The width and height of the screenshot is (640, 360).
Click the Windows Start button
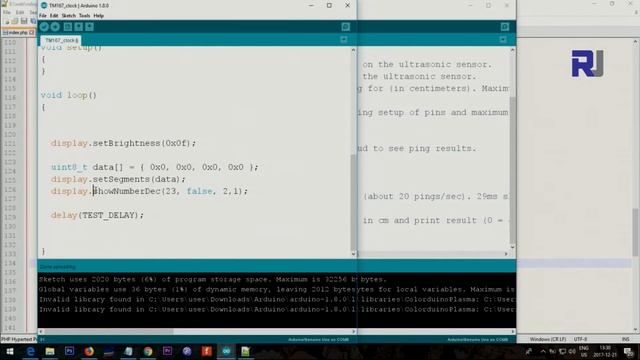(10, 351)
